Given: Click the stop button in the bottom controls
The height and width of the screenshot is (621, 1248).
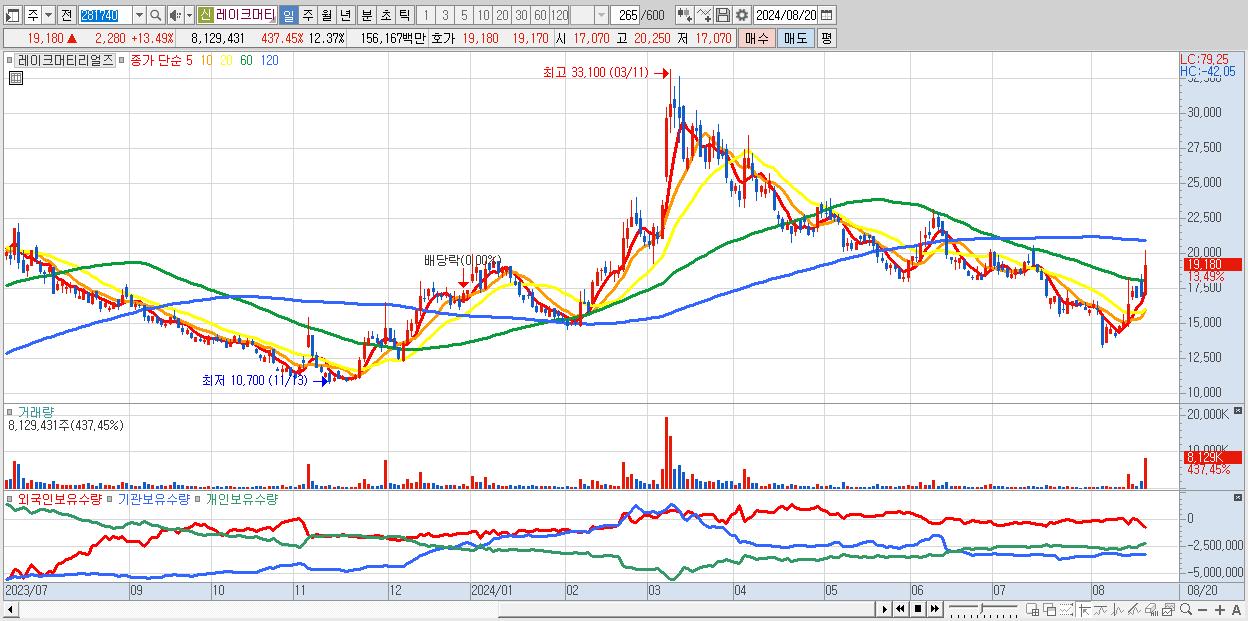Looking at the screenshot, I should [917, 609].
